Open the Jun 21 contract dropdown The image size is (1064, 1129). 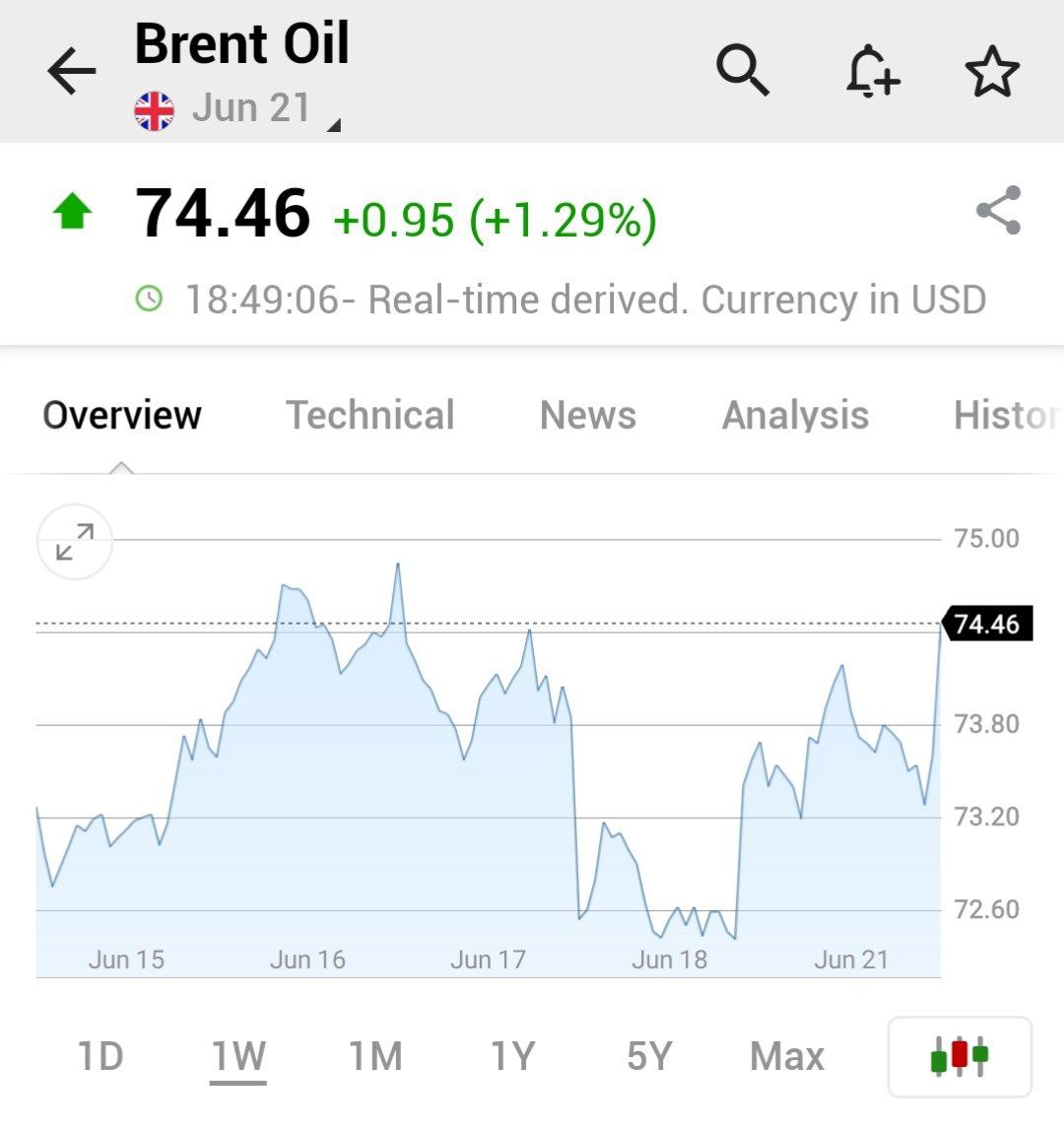(250, 108)
